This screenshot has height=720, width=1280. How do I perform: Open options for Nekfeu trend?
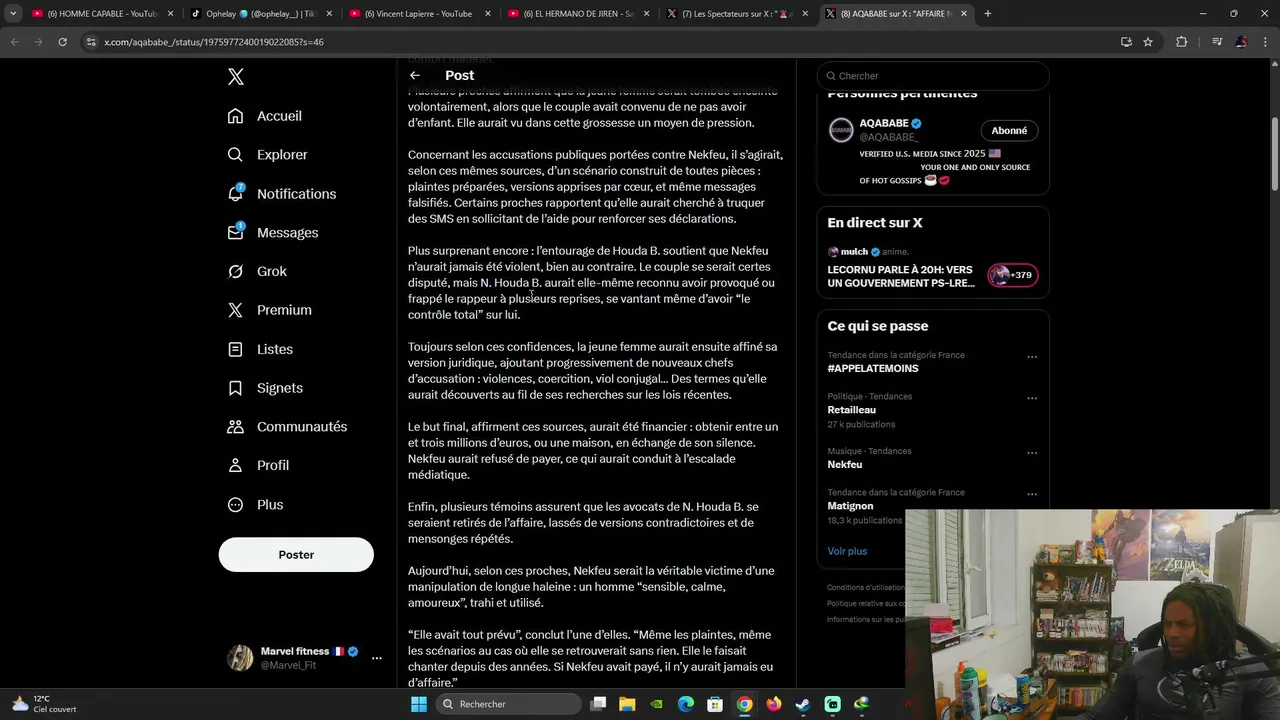1032,453
